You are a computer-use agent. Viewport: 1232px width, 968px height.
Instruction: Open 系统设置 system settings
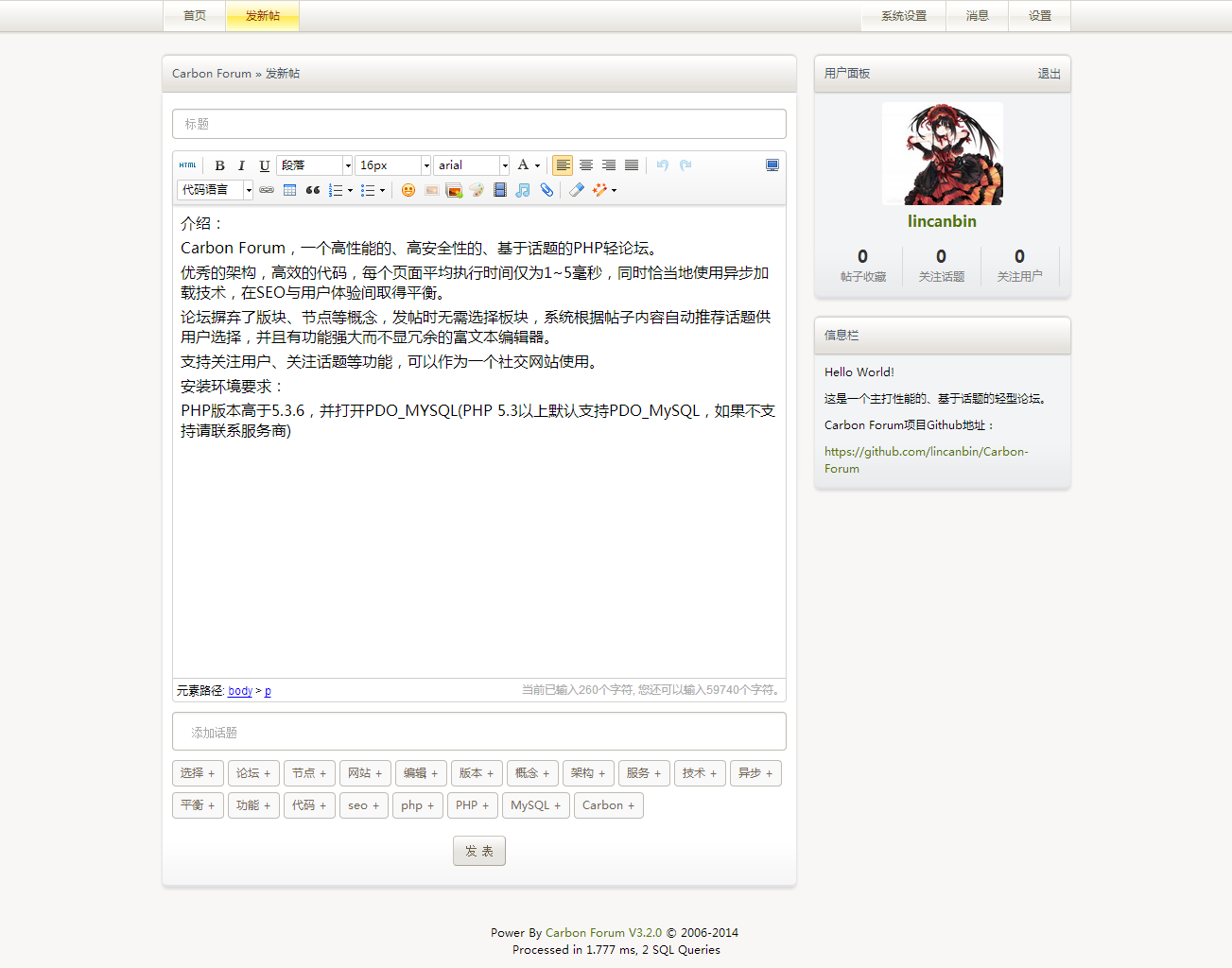pos(904,16)
